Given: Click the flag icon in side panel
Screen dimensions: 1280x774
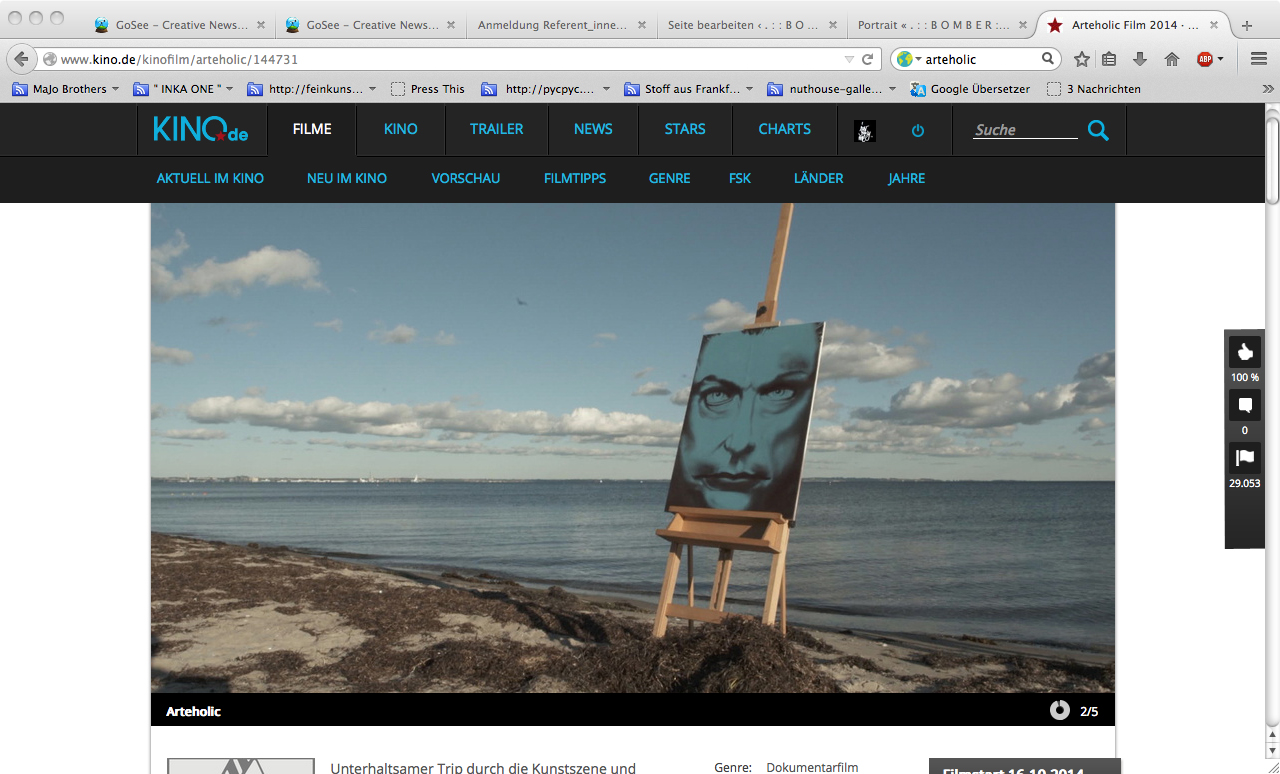Looking at the screenshot, I should 1244,458.
